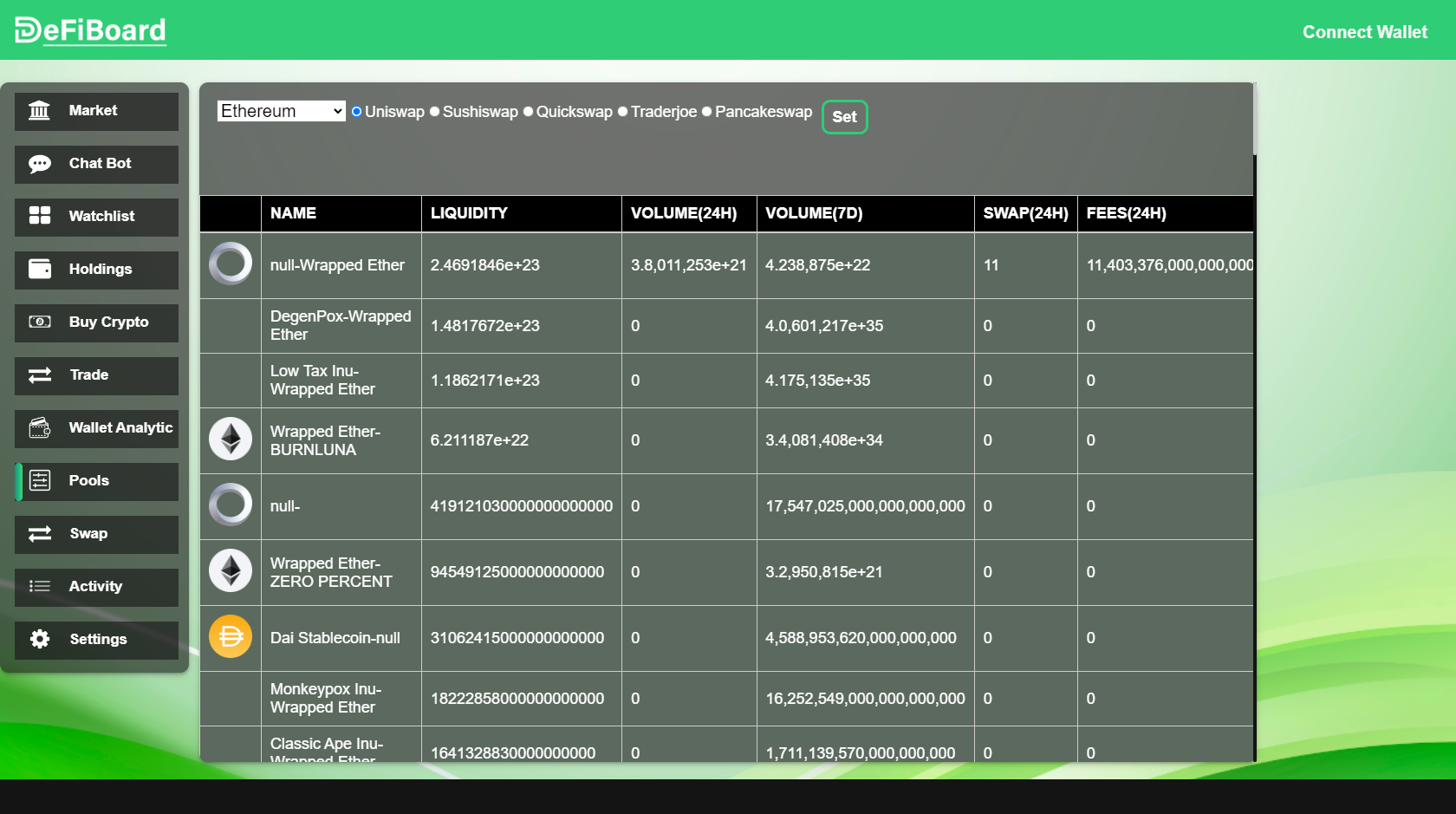
Task: Open the Swap page
Action: (x=96, y=535)
